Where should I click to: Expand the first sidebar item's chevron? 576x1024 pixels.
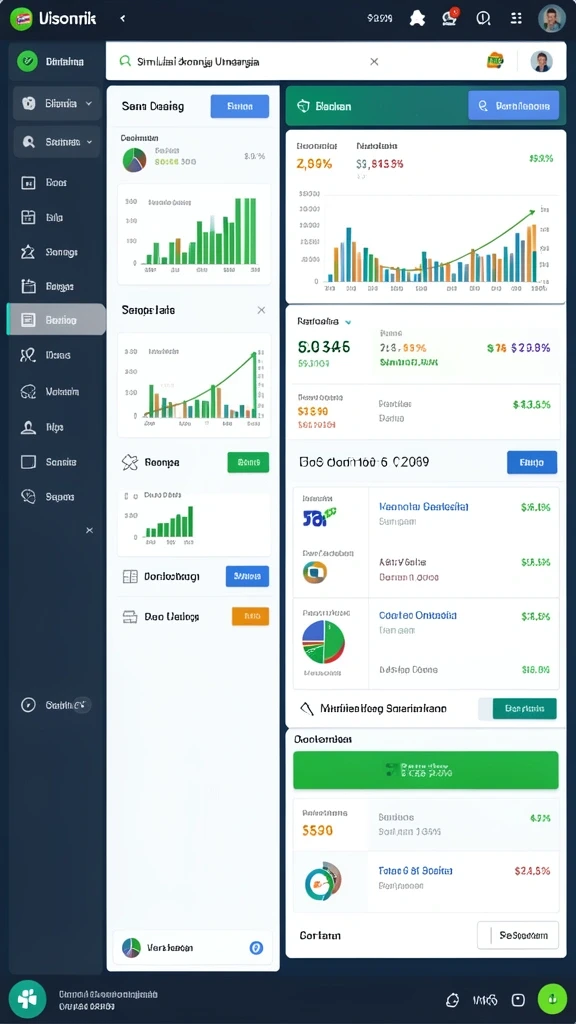89,103
